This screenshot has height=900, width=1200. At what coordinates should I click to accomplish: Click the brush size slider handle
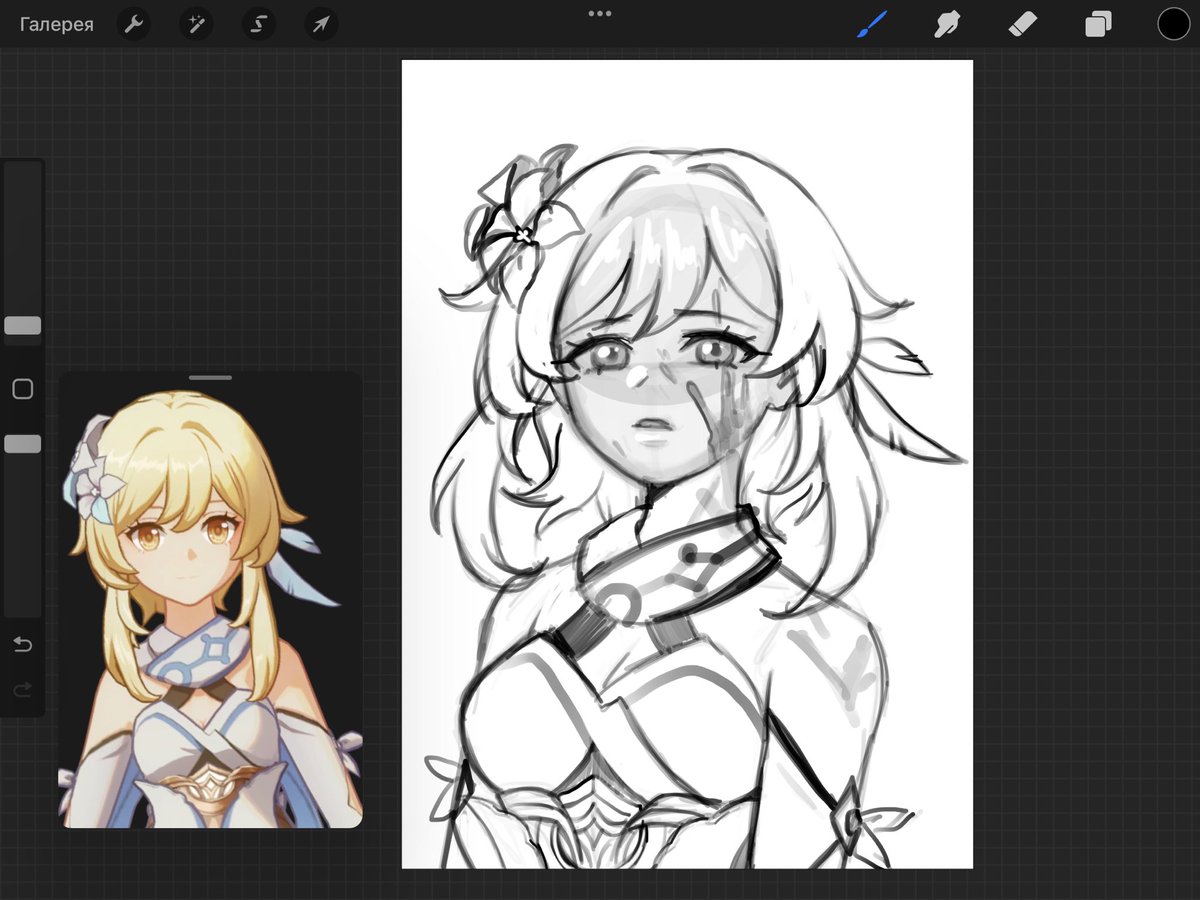[23, 325]
